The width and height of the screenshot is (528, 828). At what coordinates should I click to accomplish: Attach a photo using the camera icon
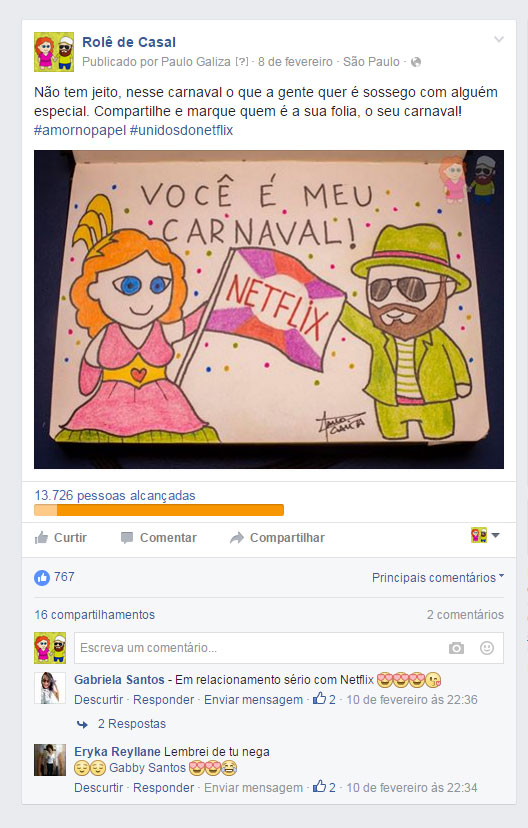456,648
